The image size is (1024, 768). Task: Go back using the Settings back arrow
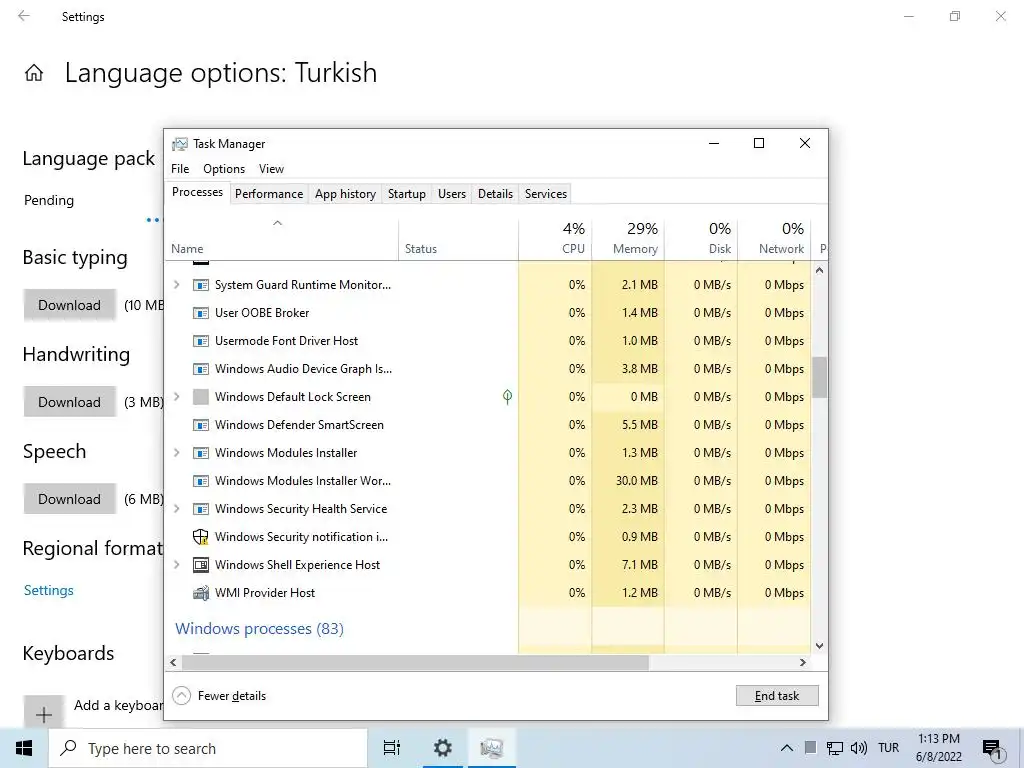(24, 16)
